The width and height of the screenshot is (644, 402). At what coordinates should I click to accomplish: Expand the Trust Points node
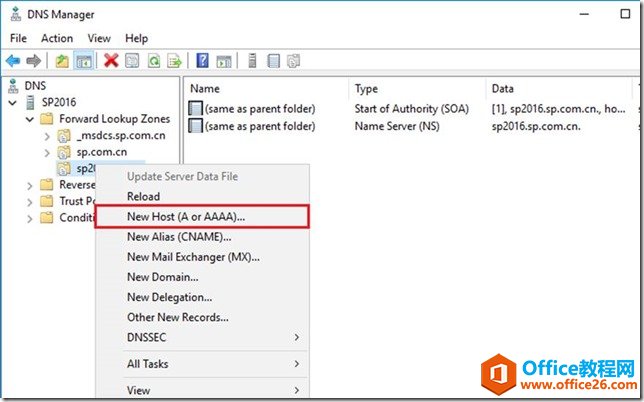[x=30, y=202]
